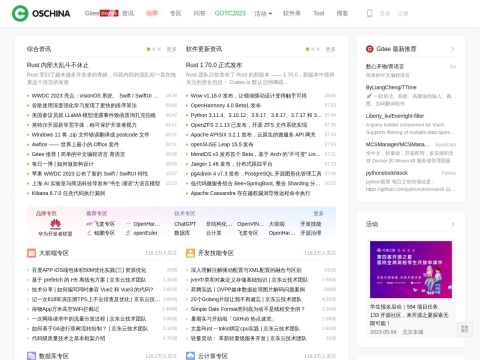Open the GOTC2023 nav link
The width and height of the screenshot is (480, 360).
230,13
